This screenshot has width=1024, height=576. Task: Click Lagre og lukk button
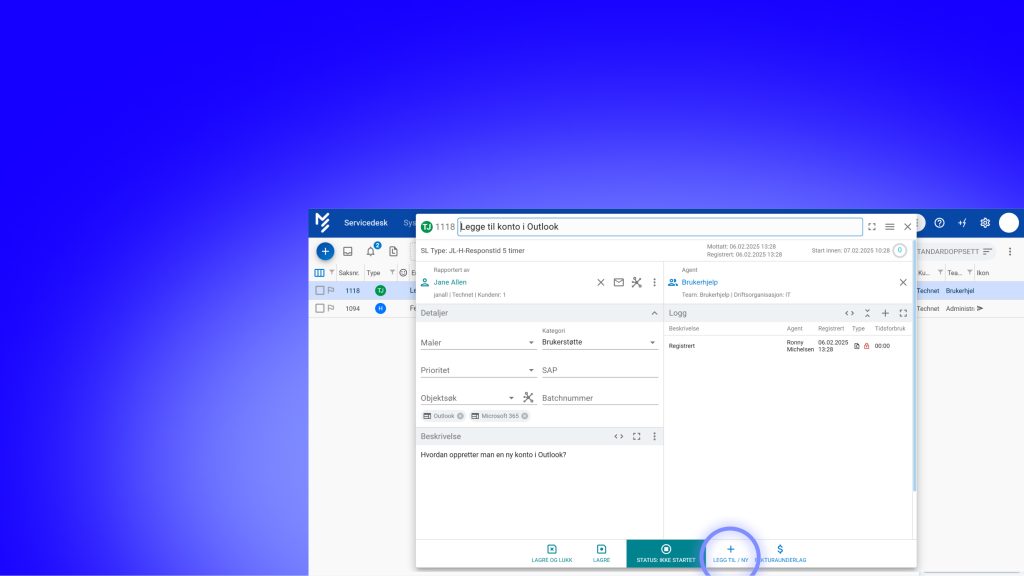(552, 554)
